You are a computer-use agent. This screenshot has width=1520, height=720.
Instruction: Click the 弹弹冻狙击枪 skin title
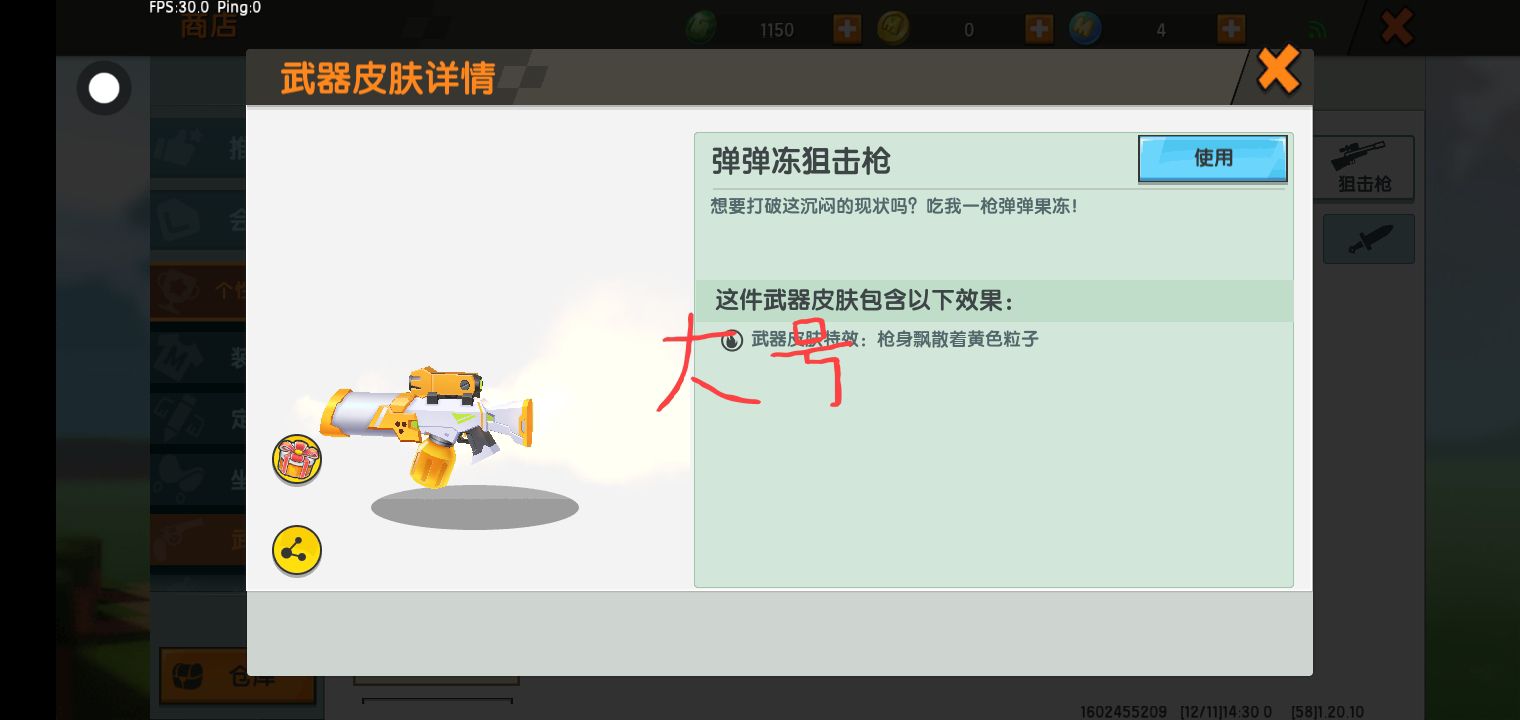801,161
